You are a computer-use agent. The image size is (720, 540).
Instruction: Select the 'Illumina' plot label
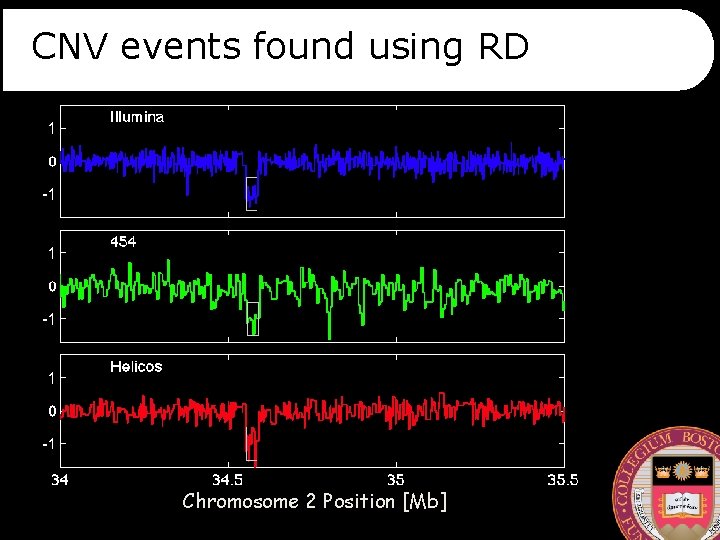pos(137,117)
